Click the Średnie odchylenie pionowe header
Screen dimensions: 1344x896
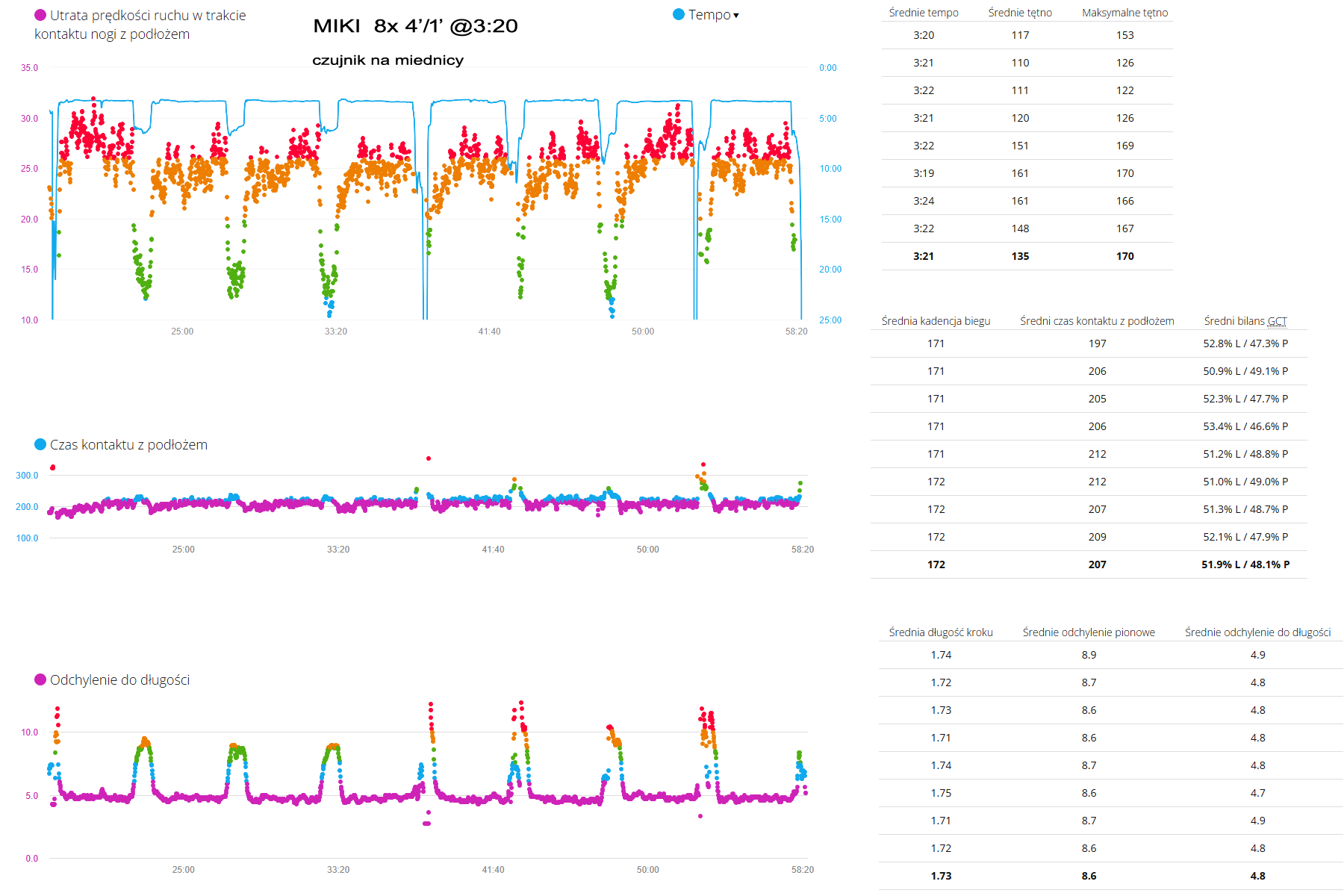click(x=1089, y=632)
